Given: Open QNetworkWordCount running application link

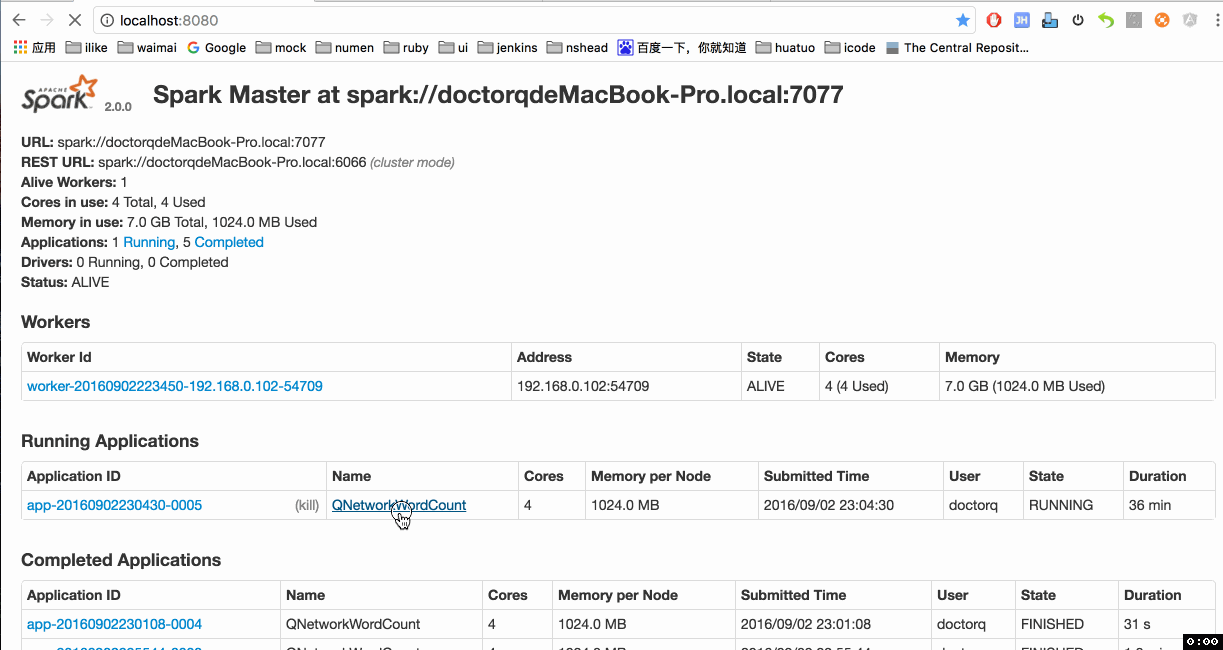Looking at the screenshot, I should tap(399, 505).
